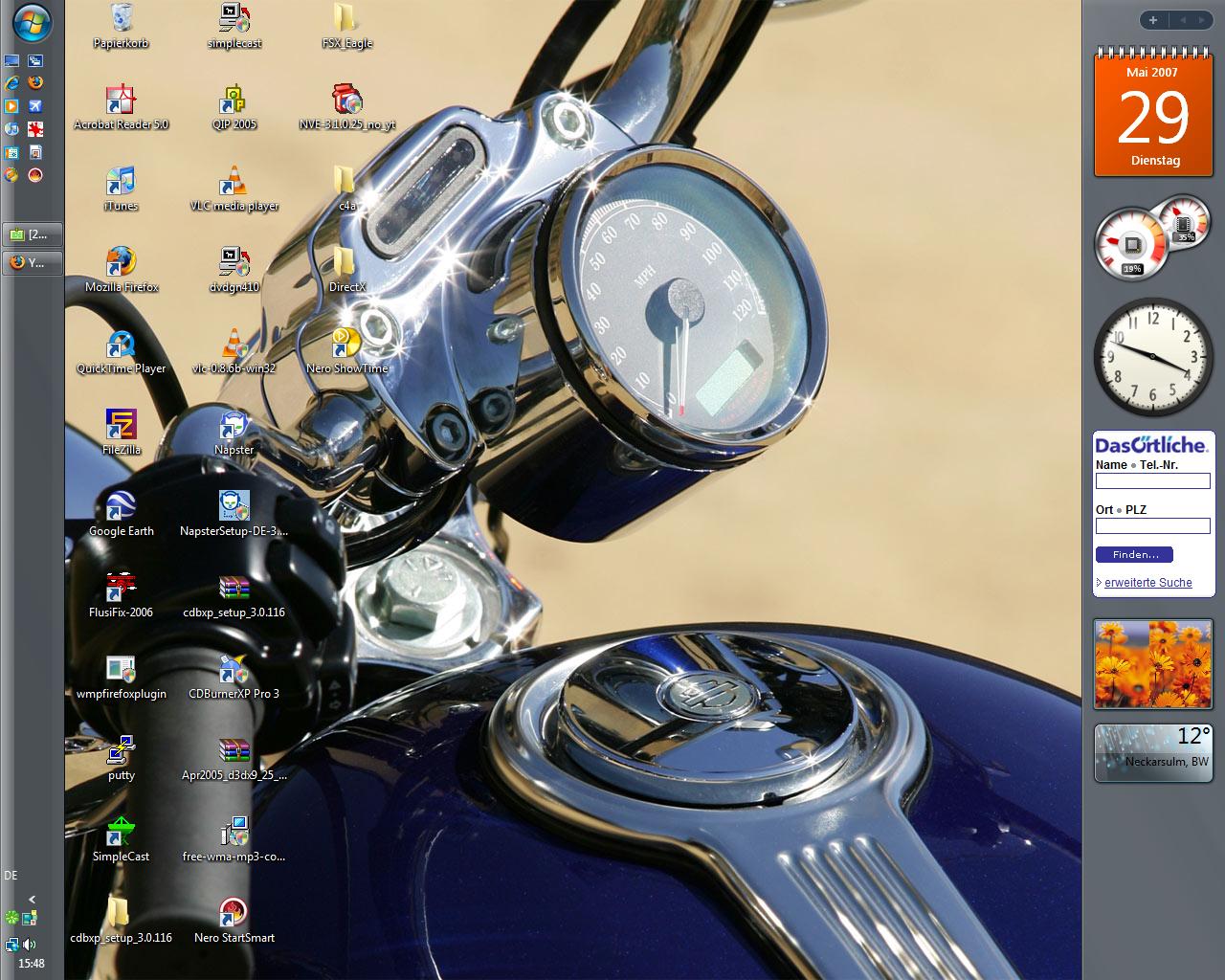
Task: Open Internet Explorer from Quick Launch
Action: point(11,83)
